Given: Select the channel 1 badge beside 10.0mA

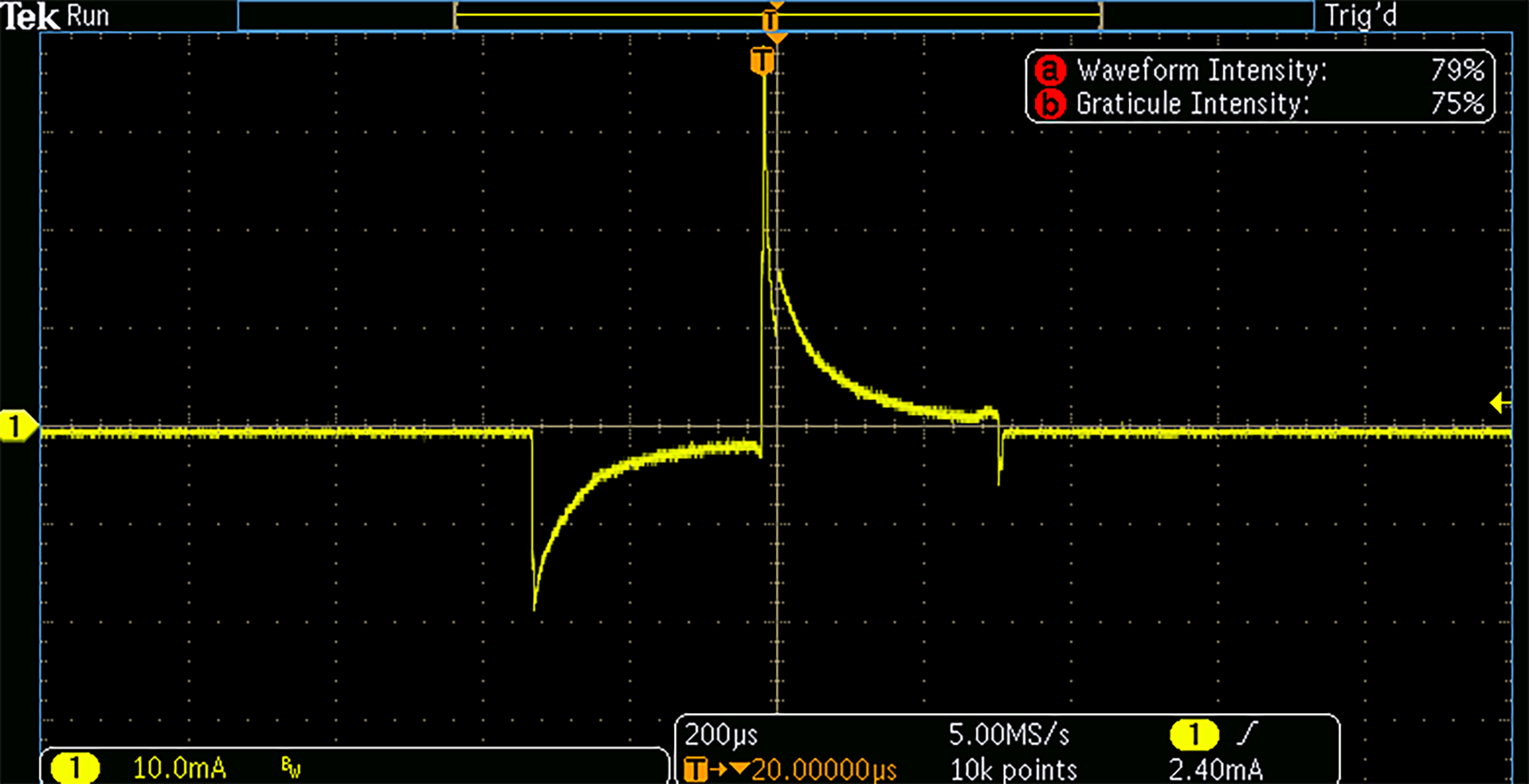Looking at the screenshot, I should (x=74, y=769).
